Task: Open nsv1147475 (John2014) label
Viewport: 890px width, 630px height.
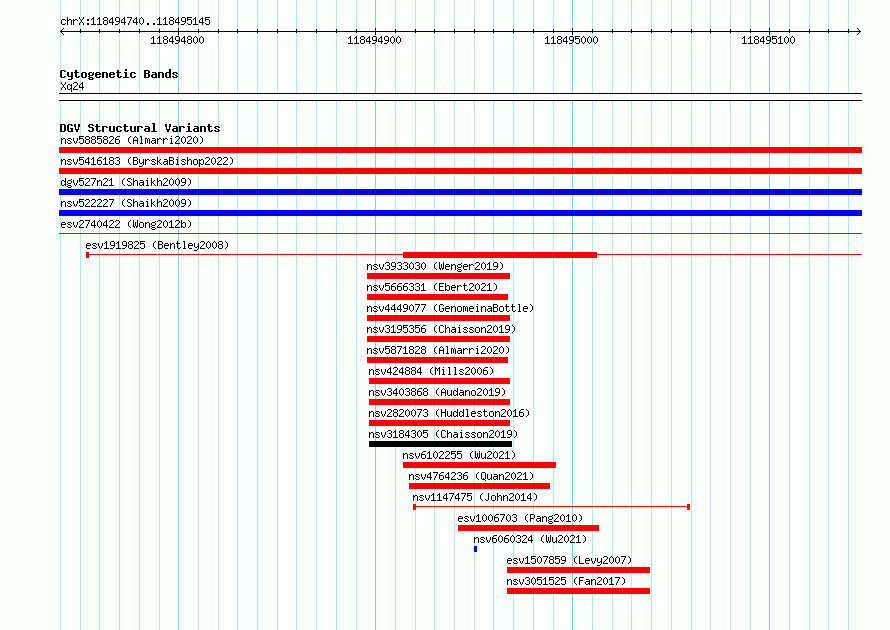Action: (475, 497)
